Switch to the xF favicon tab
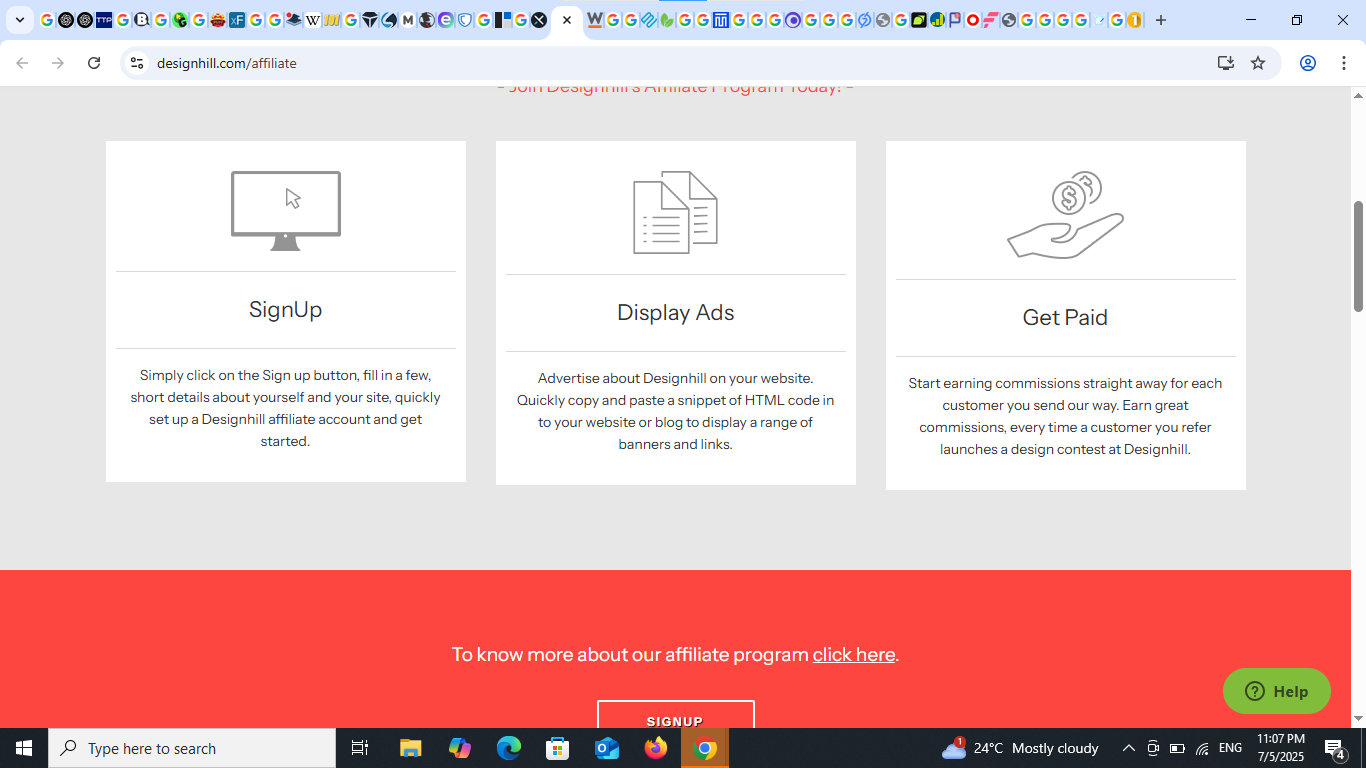The height and width of the screenshot is (768, 1366). 237,20
